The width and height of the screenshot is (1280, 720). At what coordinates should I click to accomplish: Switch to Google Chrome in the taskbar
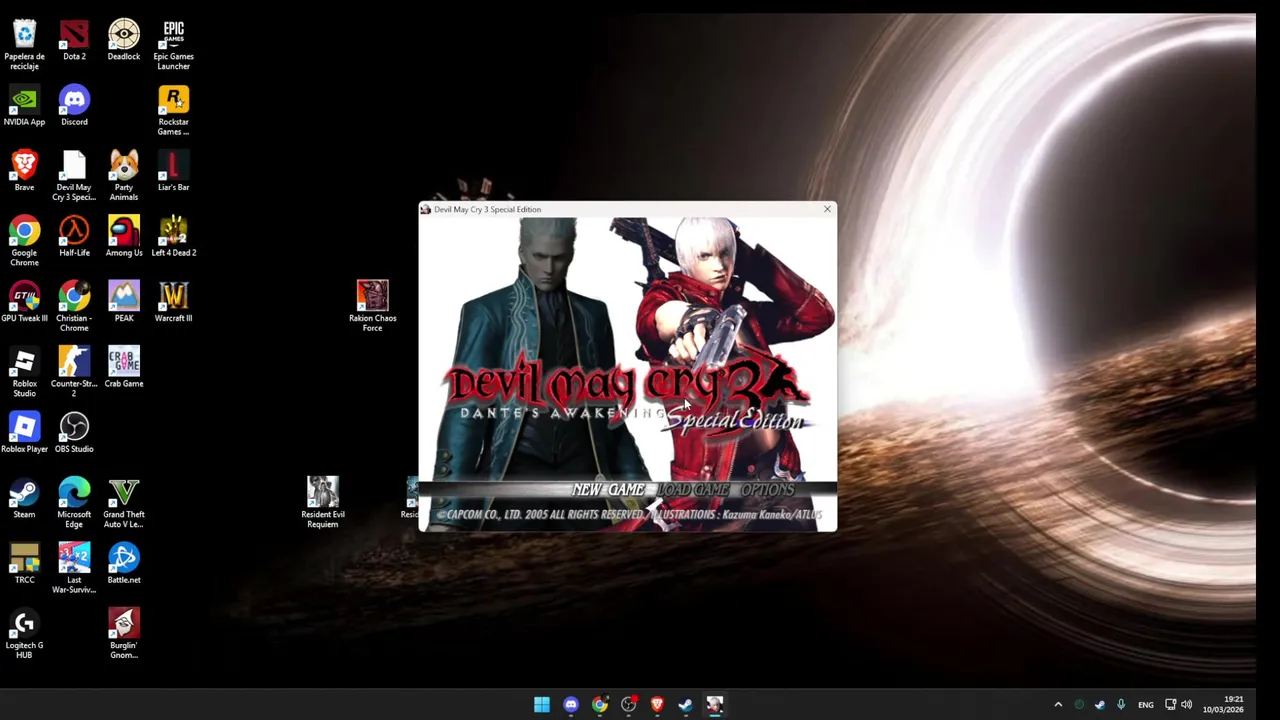(x=599, y=705)
